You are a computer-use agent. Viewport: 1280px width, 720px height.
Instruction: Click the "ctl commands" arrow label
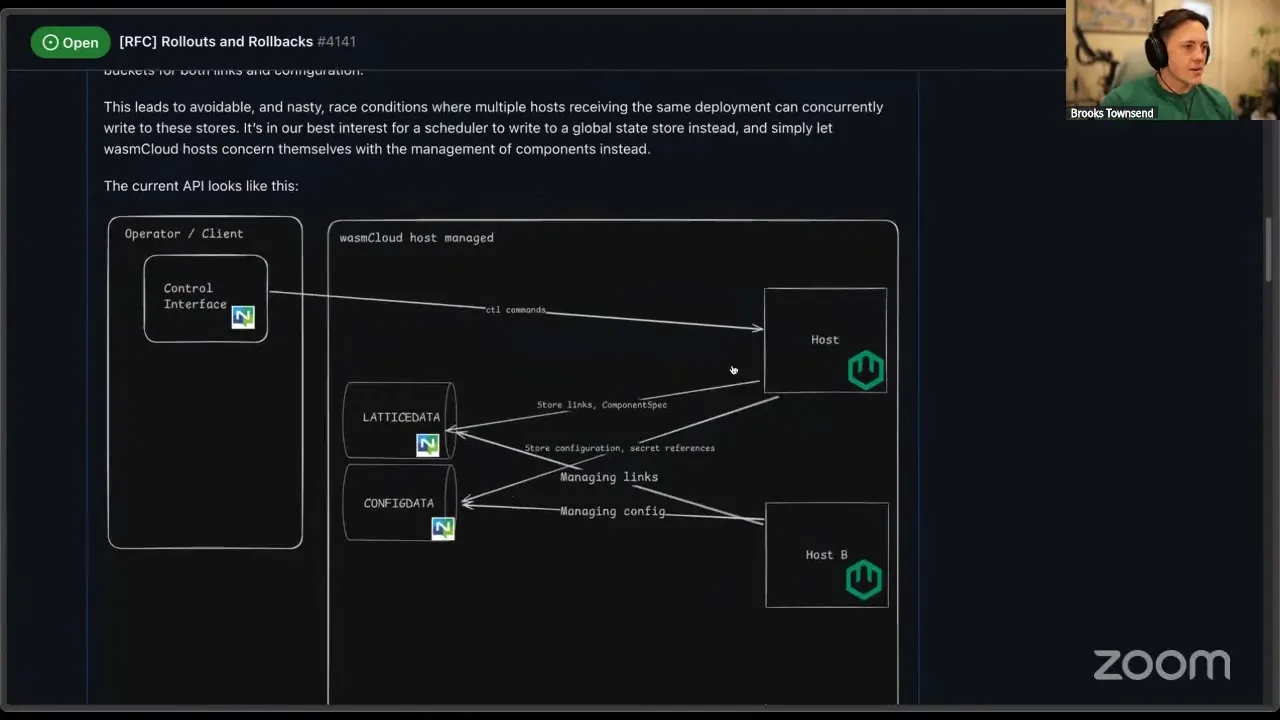point(516,310)
